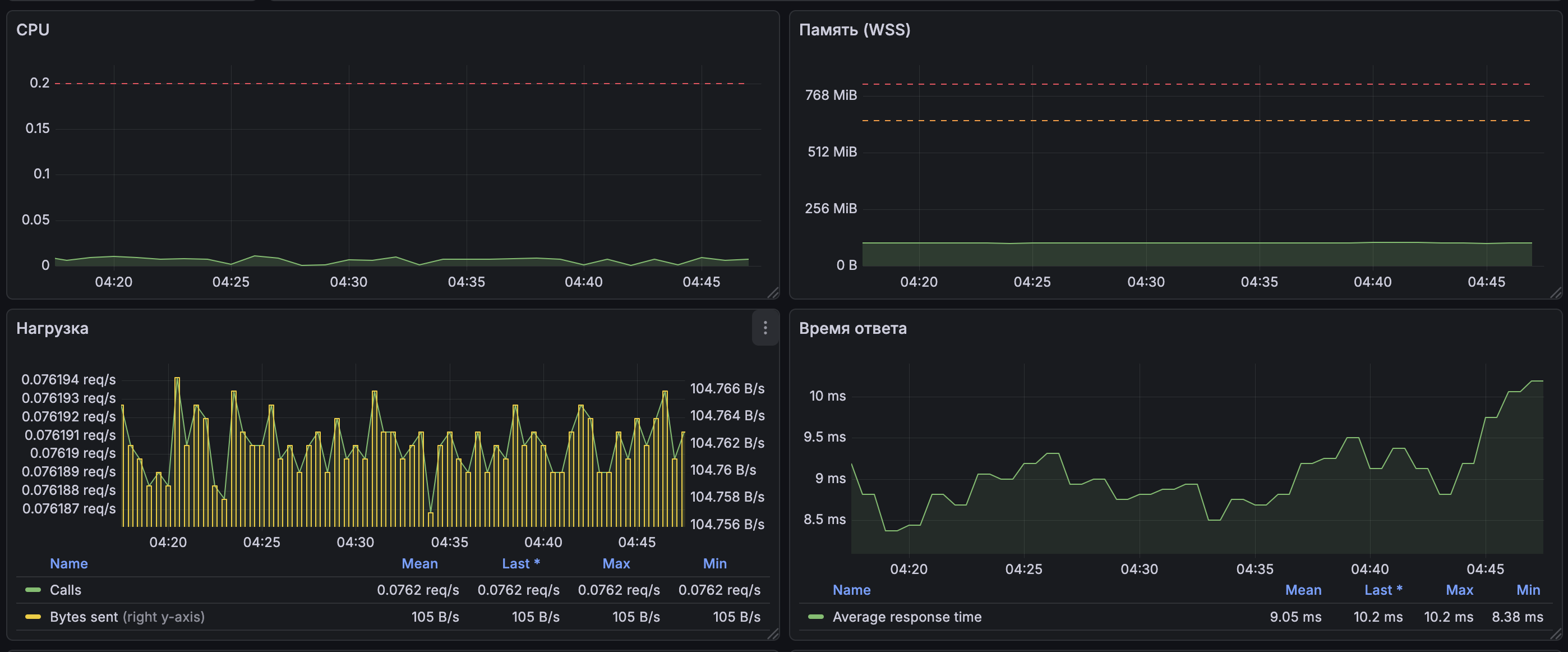Sort the Время ответа legend by Min
1568x652 pixels.
1528,590
